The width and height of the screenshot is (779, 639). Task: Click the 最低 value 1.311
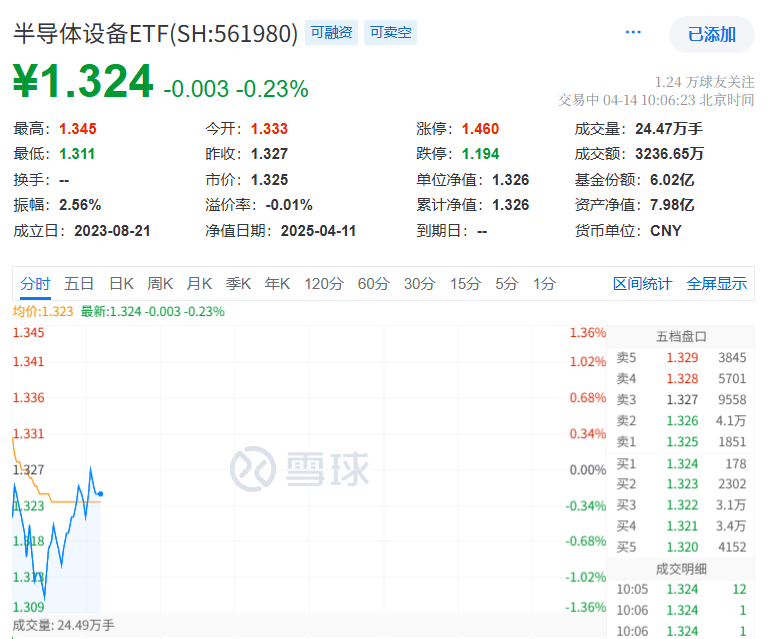(x=77, y=154)
